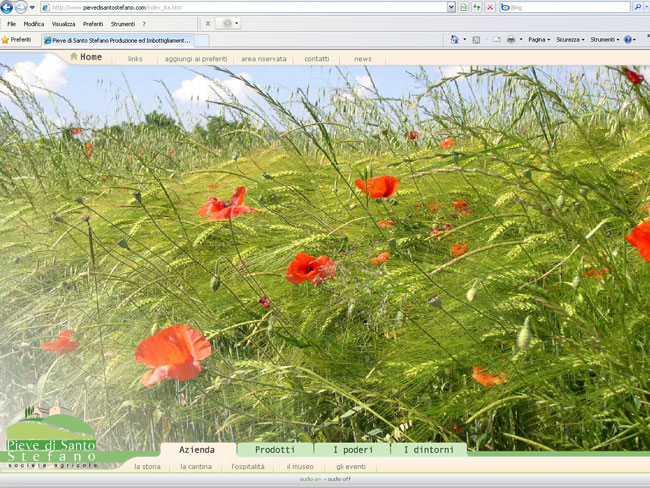Viewport: 650px width, 488px height.
Task: Open the news page link
Action: pyautogui.click(x=363, y=59)
